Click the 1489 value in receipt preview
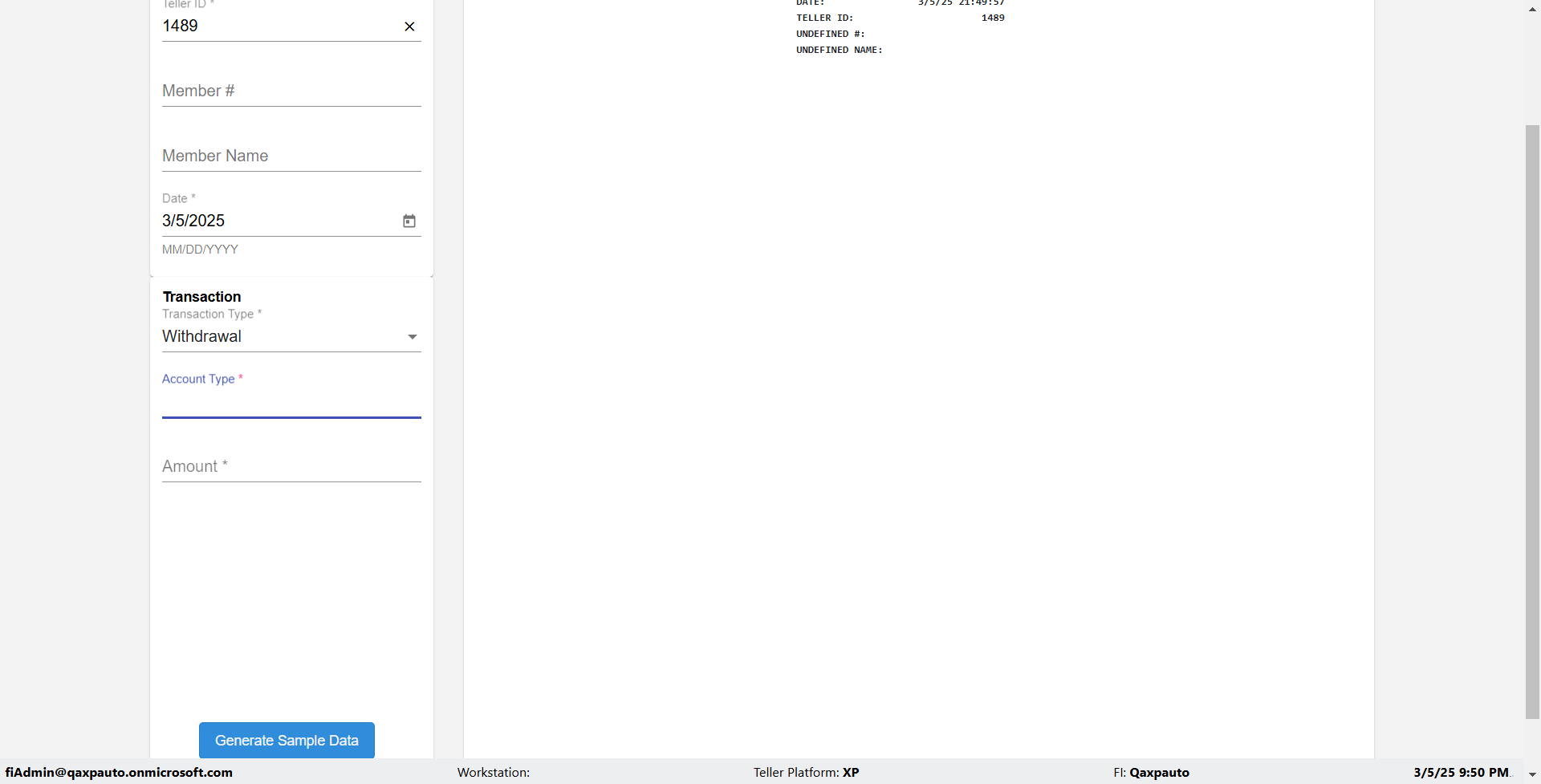Viewport: 1541px width, 784px height. click(x=993, y=18)
